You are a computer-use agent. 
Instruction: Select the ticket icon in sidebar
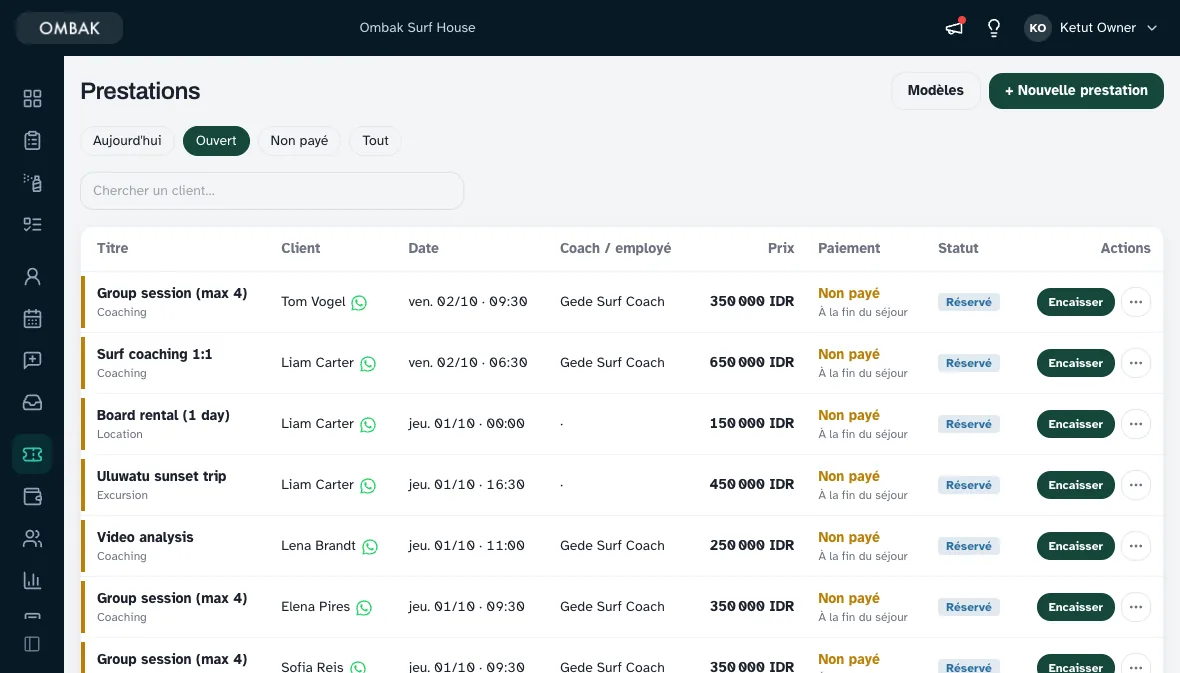coord(32,454)
